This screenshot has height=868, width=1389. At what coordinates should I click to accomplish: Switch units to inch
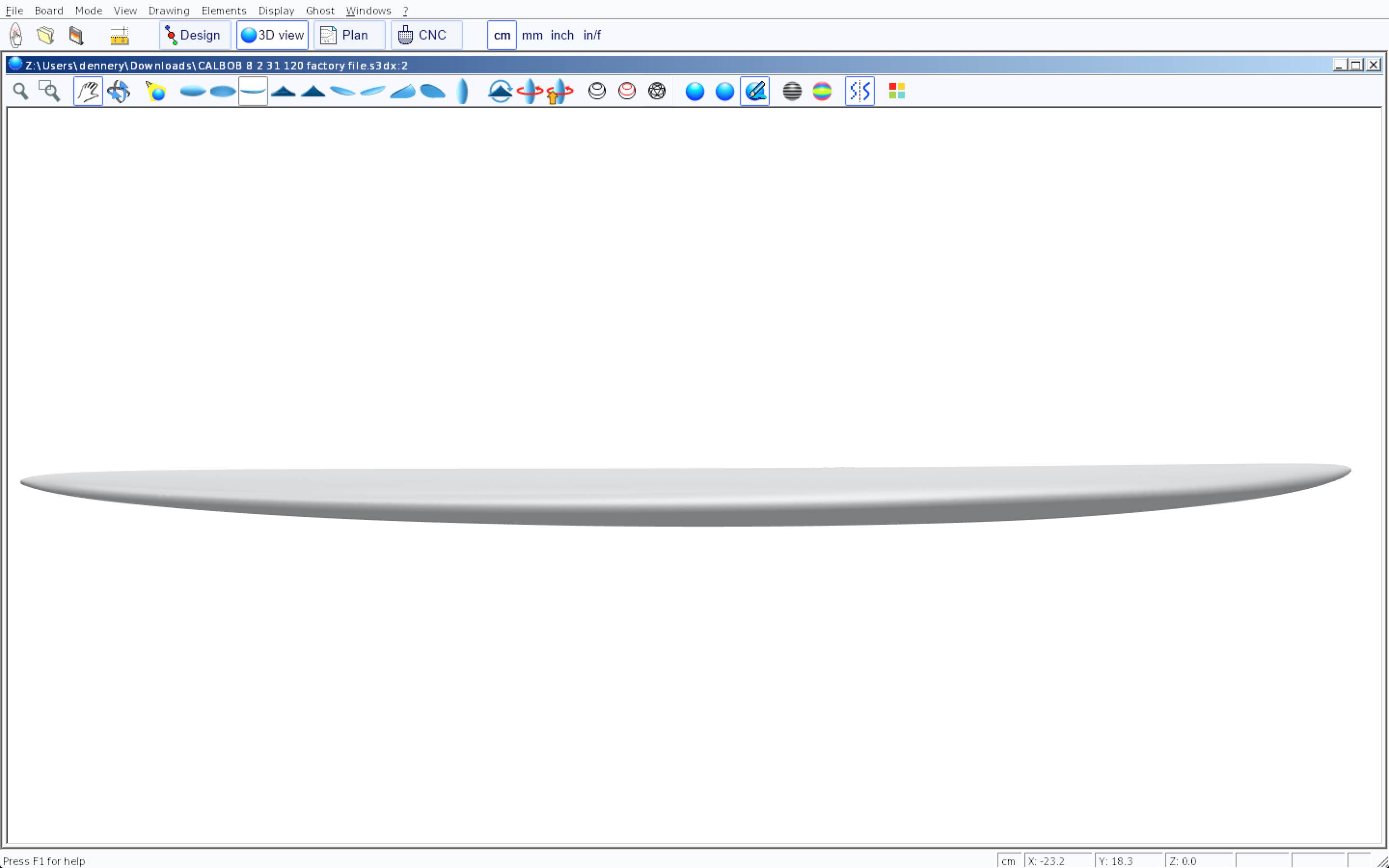[562, 35]
